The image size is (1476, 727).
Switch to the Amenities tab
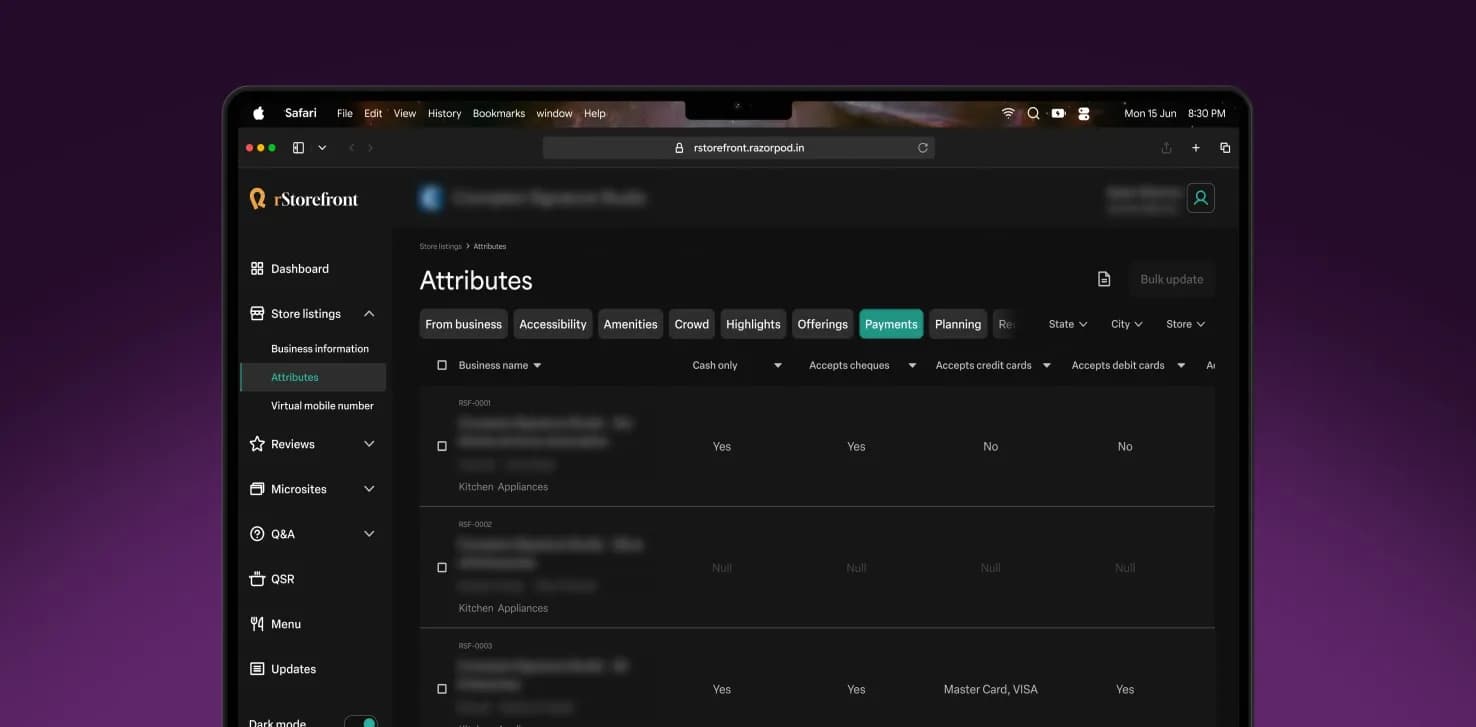(x=631, y=324)
